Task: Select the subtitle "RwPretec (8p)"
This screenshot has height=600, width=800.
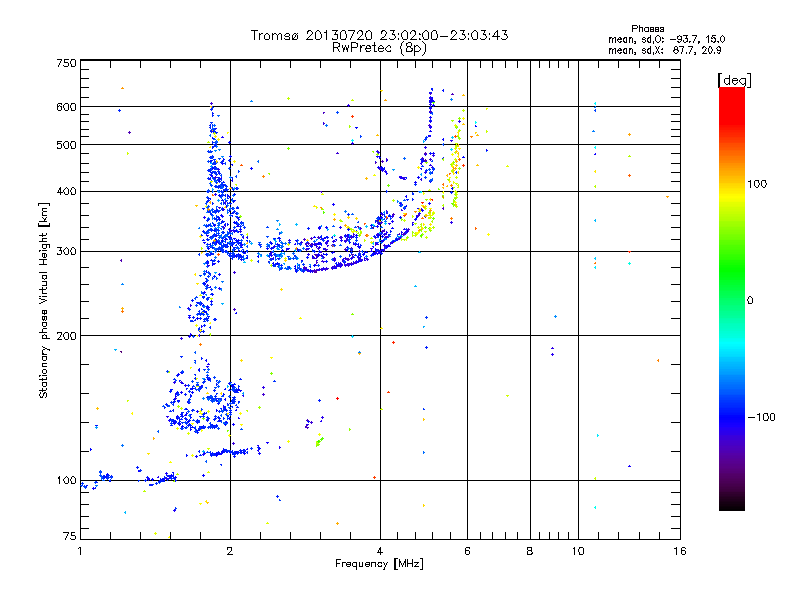Action: [x=379, y=48]
